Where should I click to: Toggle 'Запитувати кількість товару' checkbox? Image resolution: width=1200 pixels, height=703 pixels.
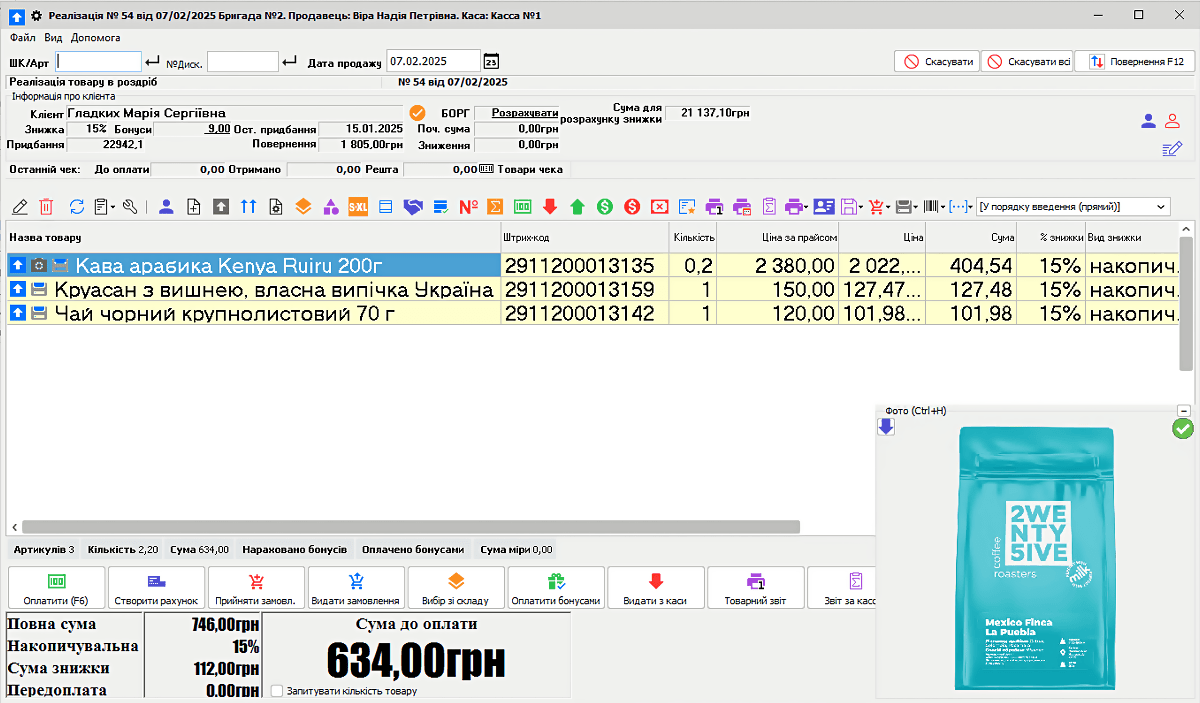click(277, 691)
